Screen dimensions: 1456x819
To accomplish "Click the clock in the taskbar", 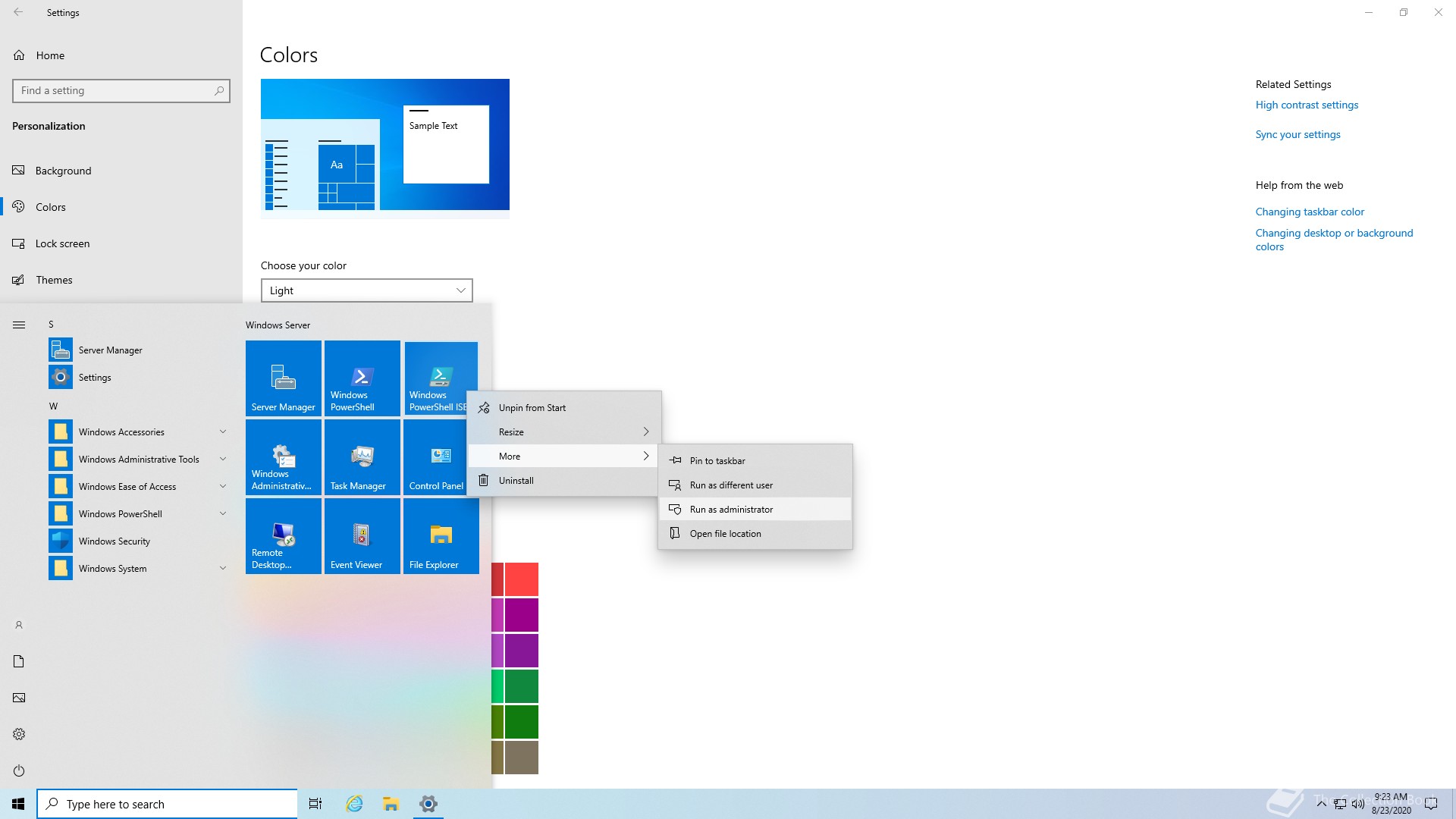I will coord(1391,804).
